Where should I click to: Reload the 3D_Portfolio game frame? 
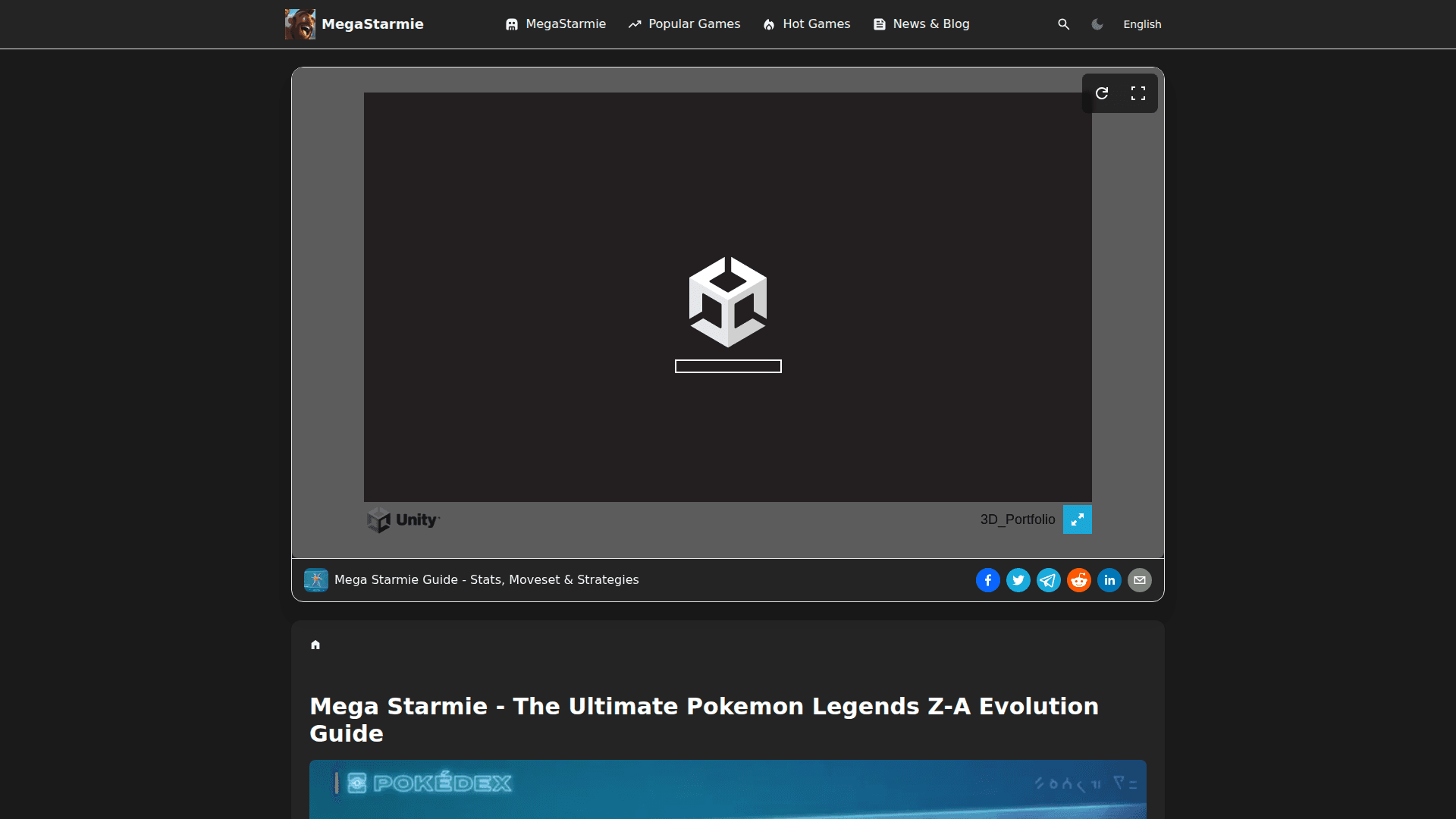pos(1103,93)
